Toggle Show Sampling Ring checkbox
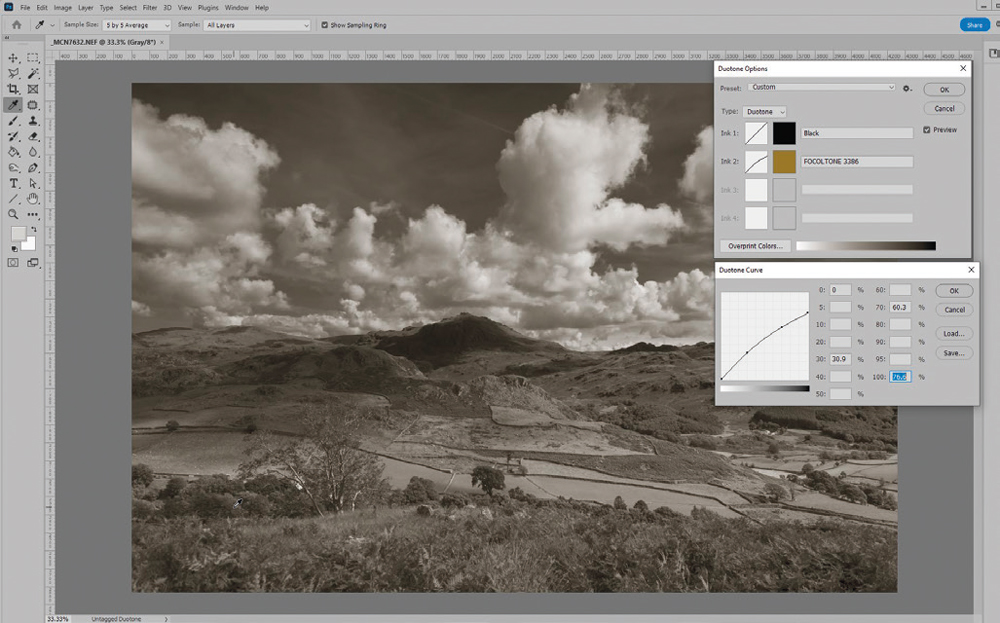 (325, 25)
